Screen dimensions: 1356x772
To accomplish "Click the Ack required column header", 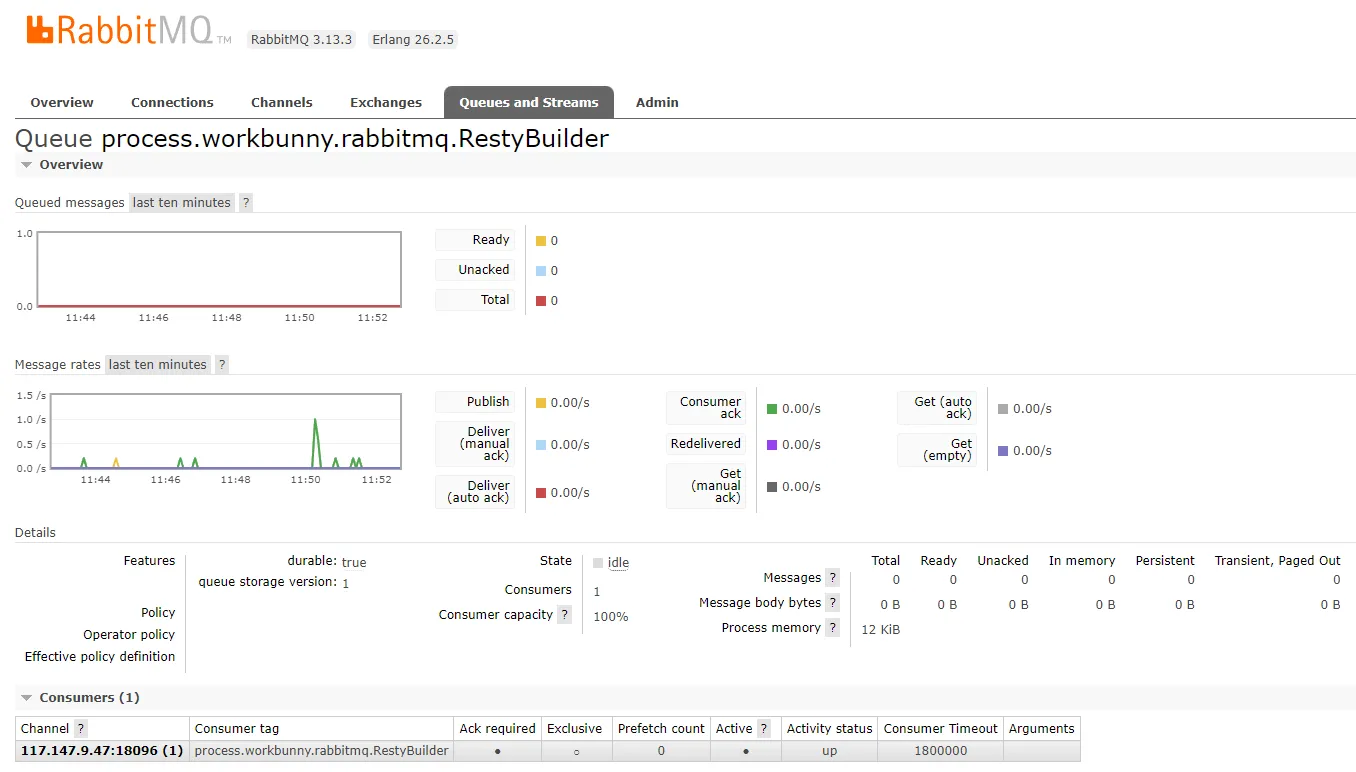I will click(497, 729).
